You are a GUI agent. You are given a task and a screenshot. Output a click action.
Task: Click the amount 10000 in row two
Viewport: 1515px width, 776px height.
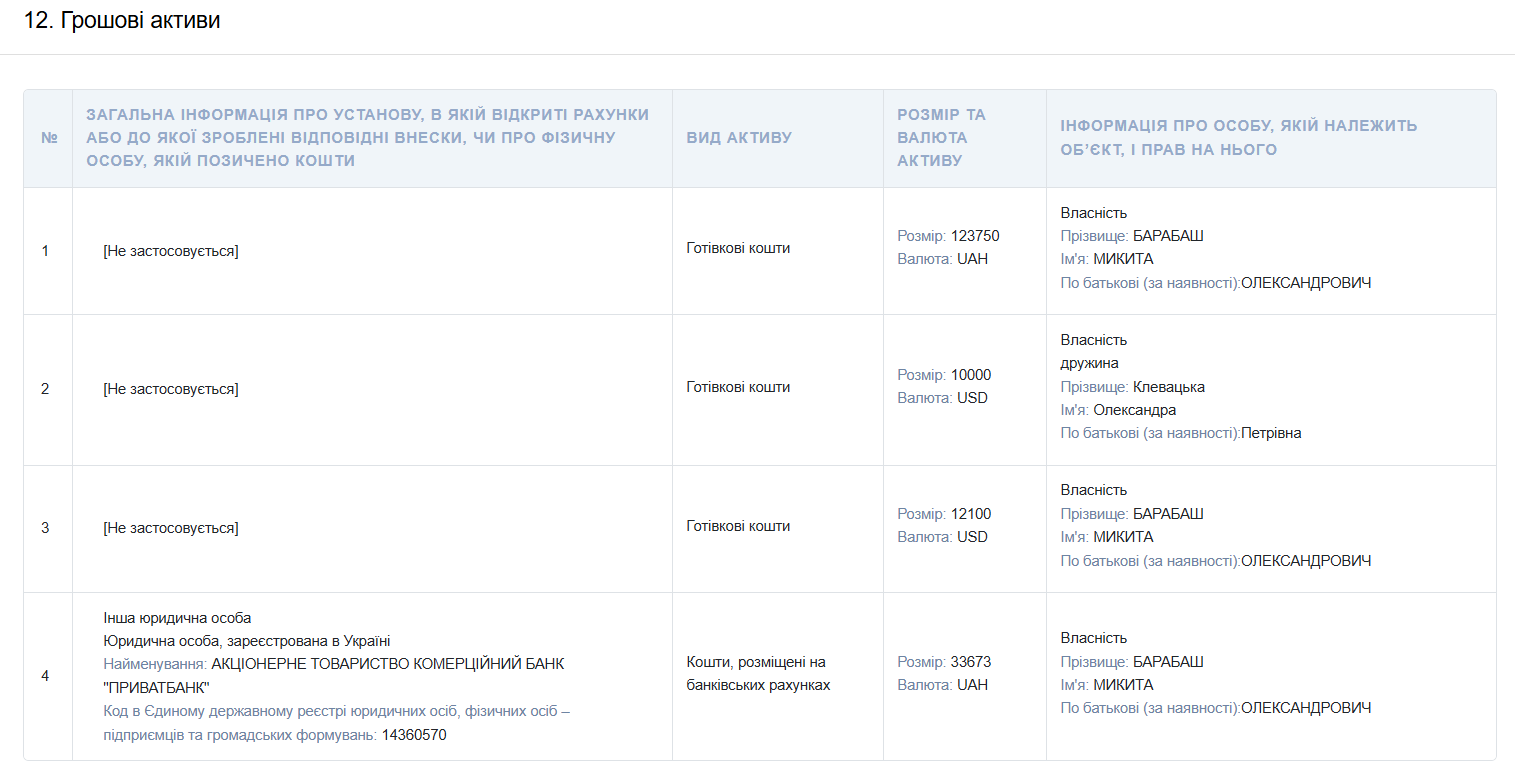coord(970,375)
